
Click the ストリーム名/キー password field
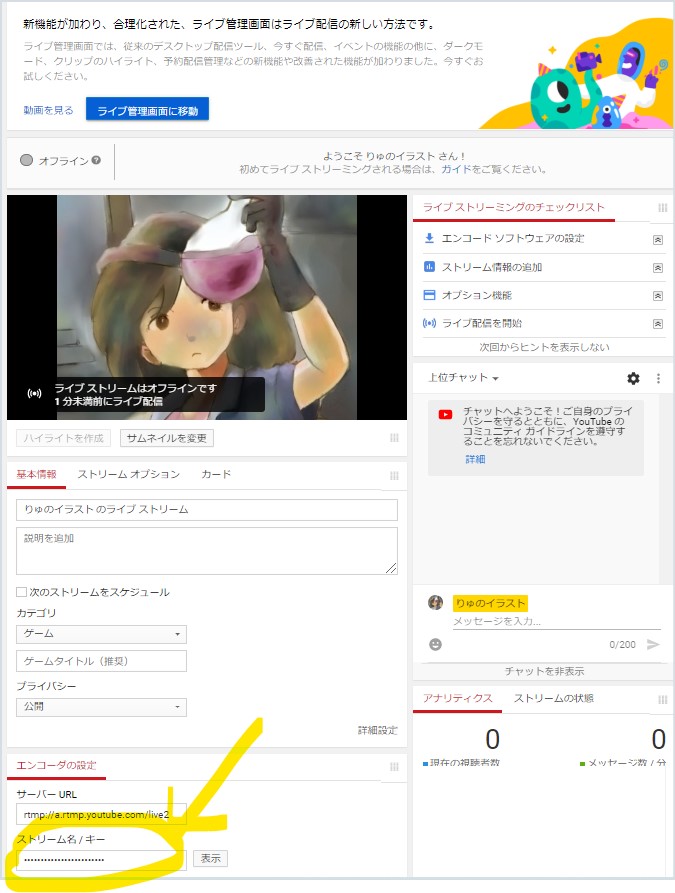pos(101,859)
